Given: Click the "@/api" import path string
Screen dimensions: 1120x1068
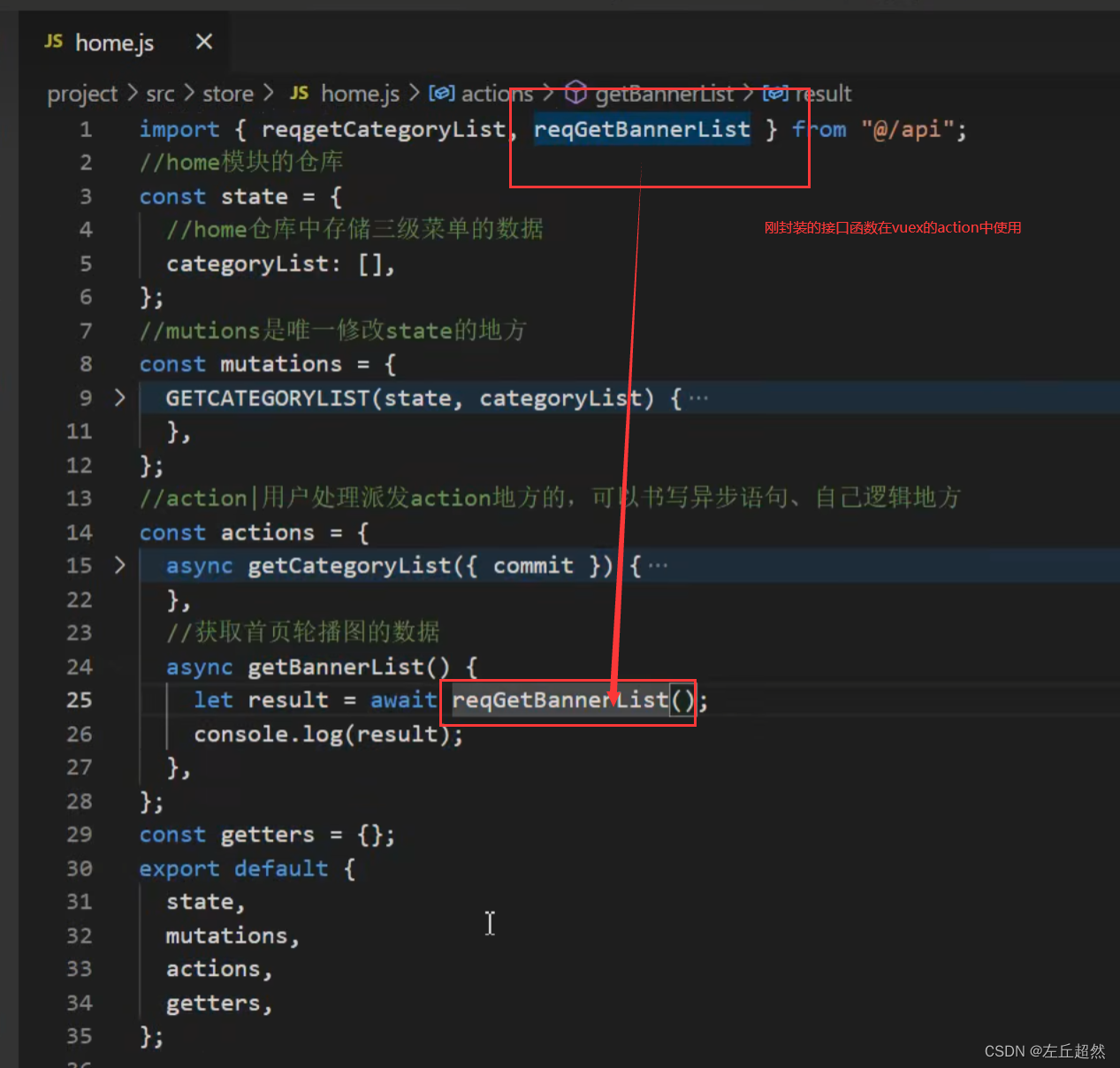Looking at the screenshot, I should coord(908,129).
